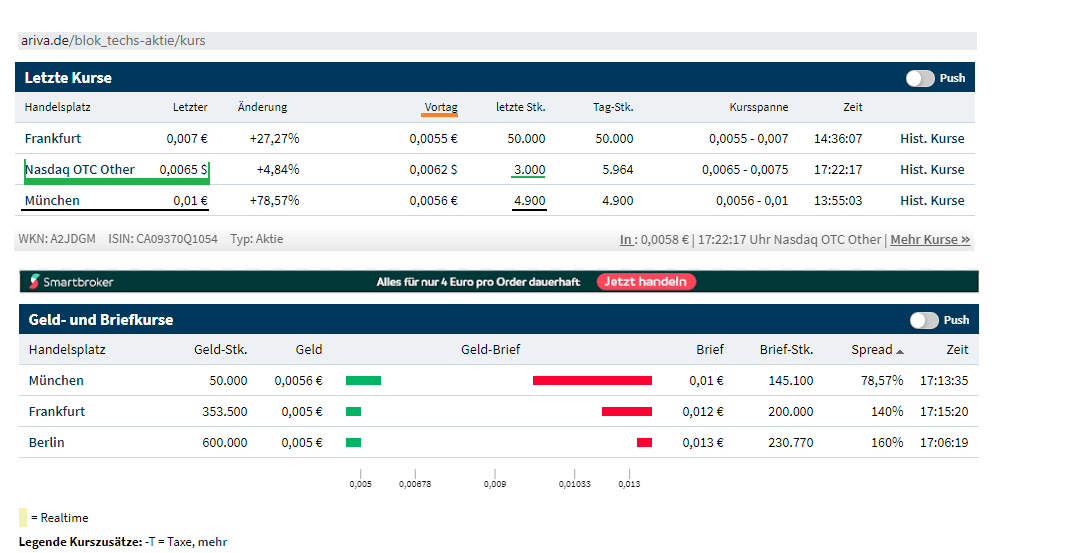Screen dimensions: 1069x553
Task: Select Frankfurt in Letzte Kurse table
Action: point(53,139)
